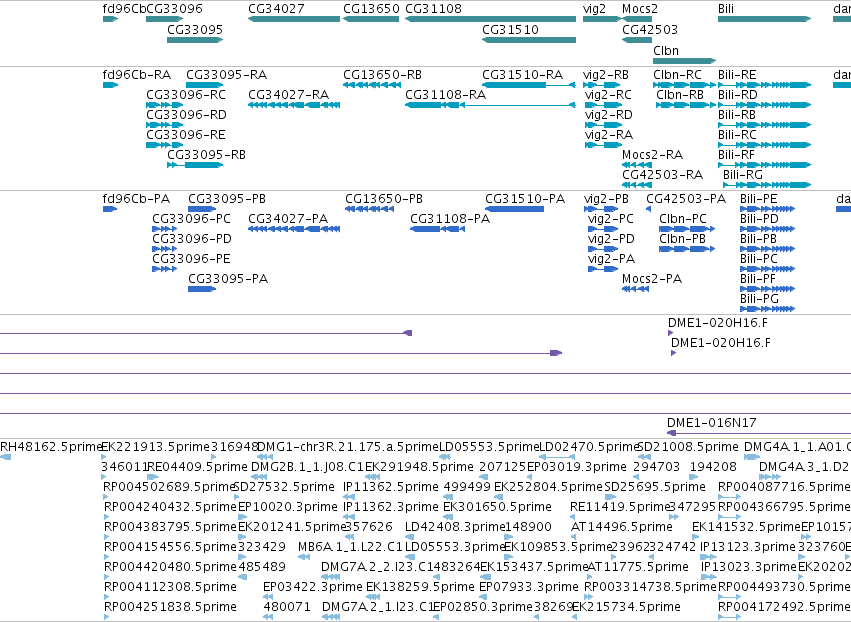This screenshot has height=622, width=851.
Task: Click the Mocs2-PA protein label
Action: coord(652,279)
